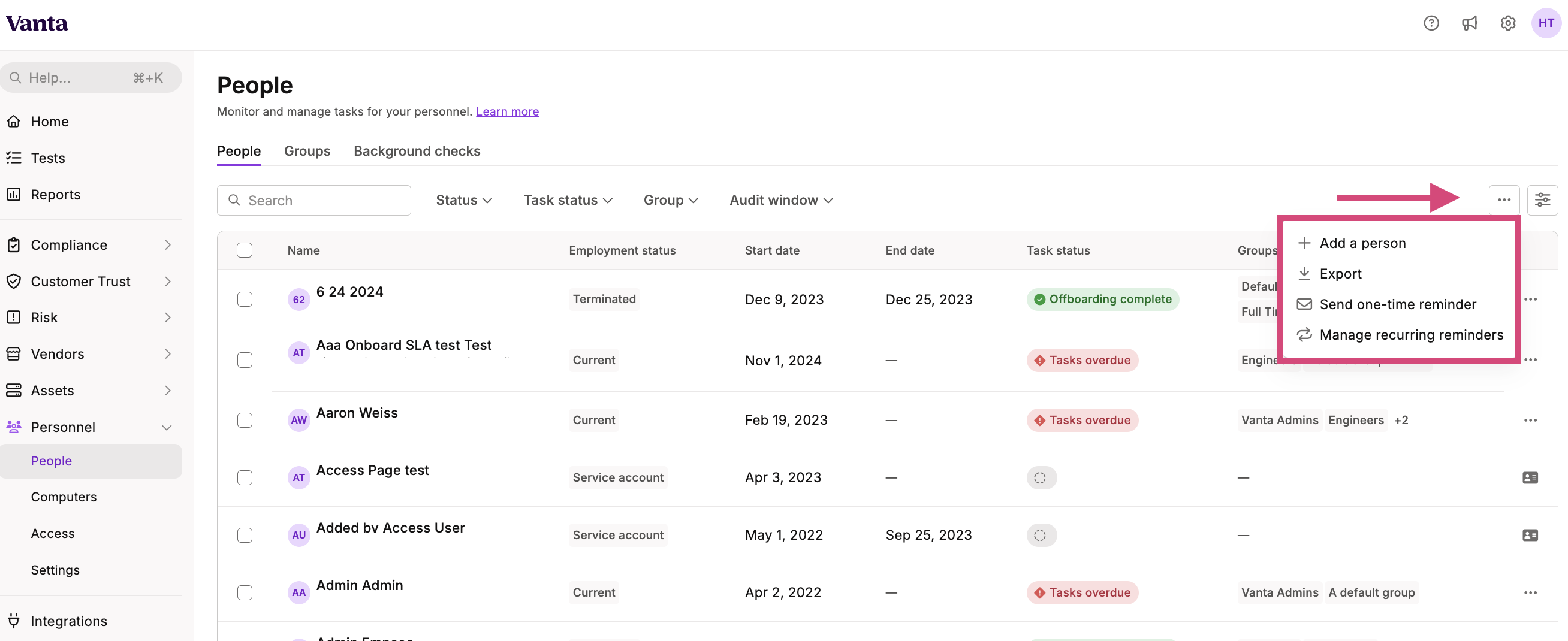
Task: Open Aaron Weiss's profile name
Action: click(x=357, y=413)
